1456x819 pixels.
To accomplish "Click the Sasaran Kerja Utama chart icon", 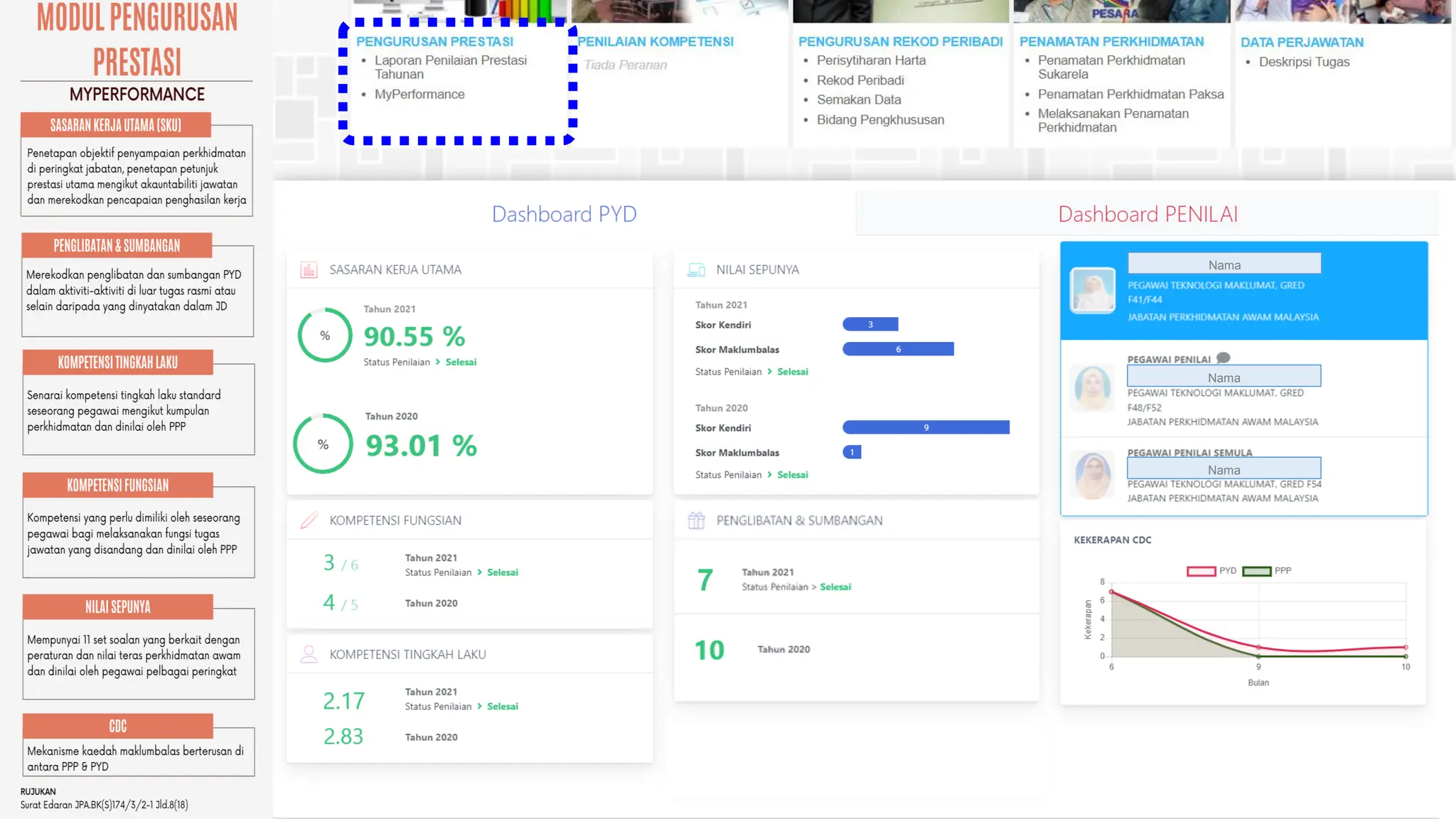I will [309, 270].
